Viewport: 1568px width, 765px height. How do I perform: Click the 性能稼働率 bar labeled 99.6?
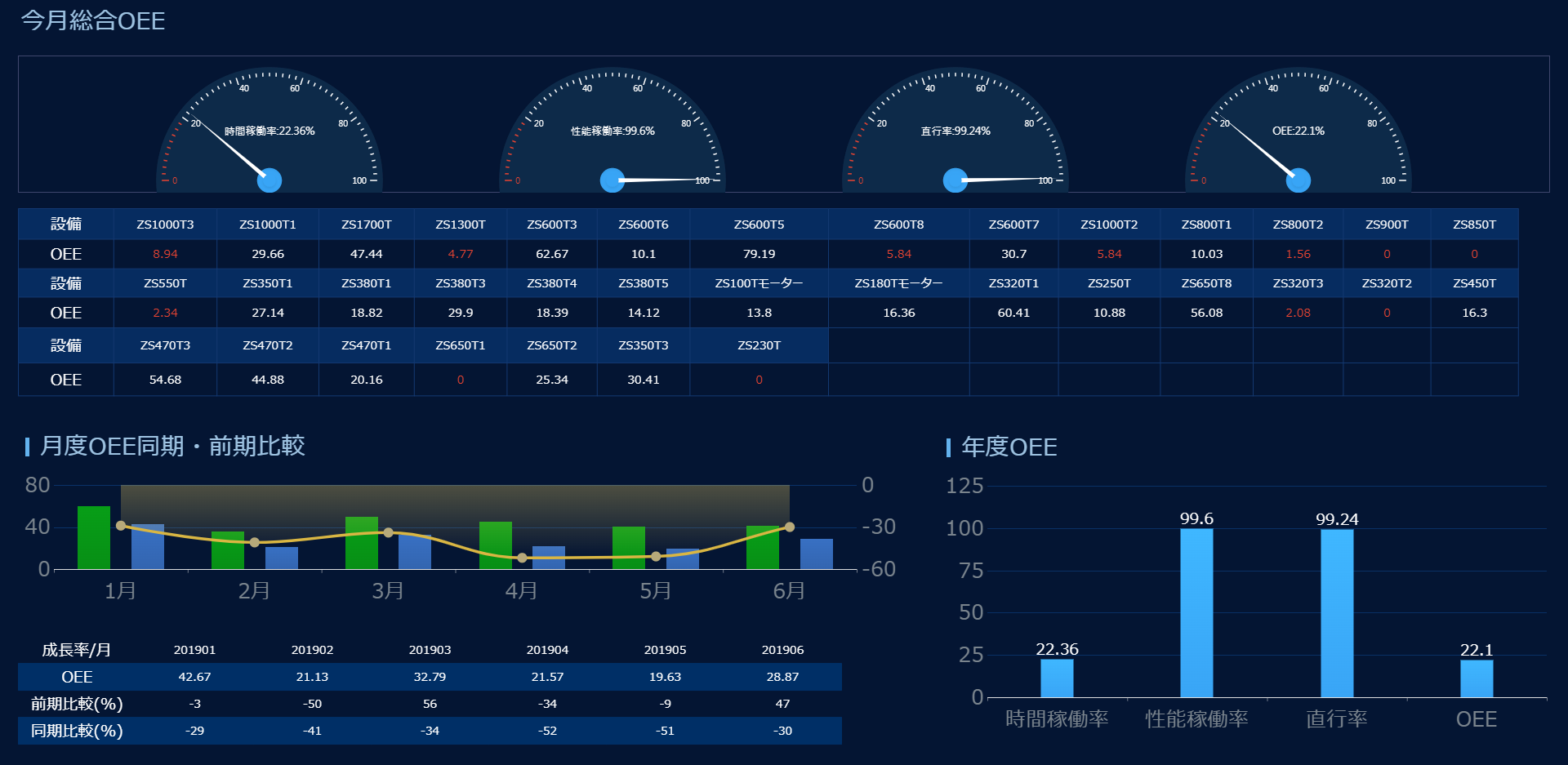pos(1196,613)
